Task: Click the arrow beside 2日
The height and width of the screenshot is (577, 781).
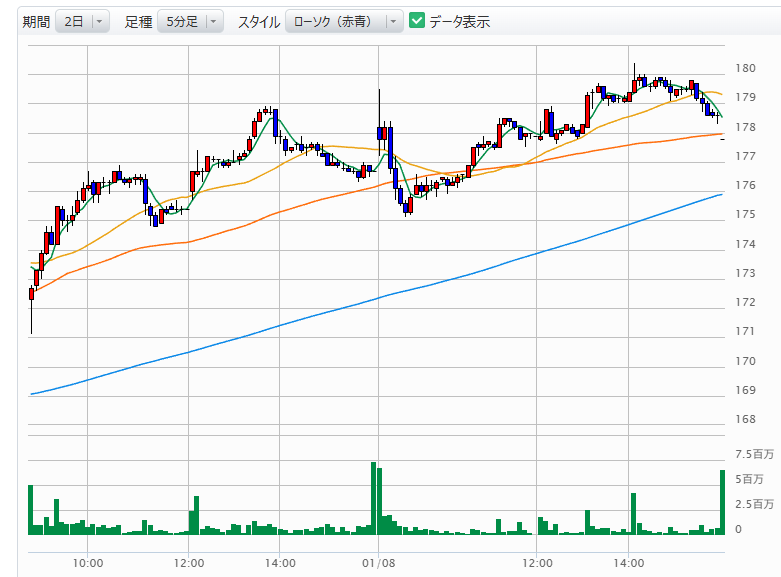Action: click(99, 22)
